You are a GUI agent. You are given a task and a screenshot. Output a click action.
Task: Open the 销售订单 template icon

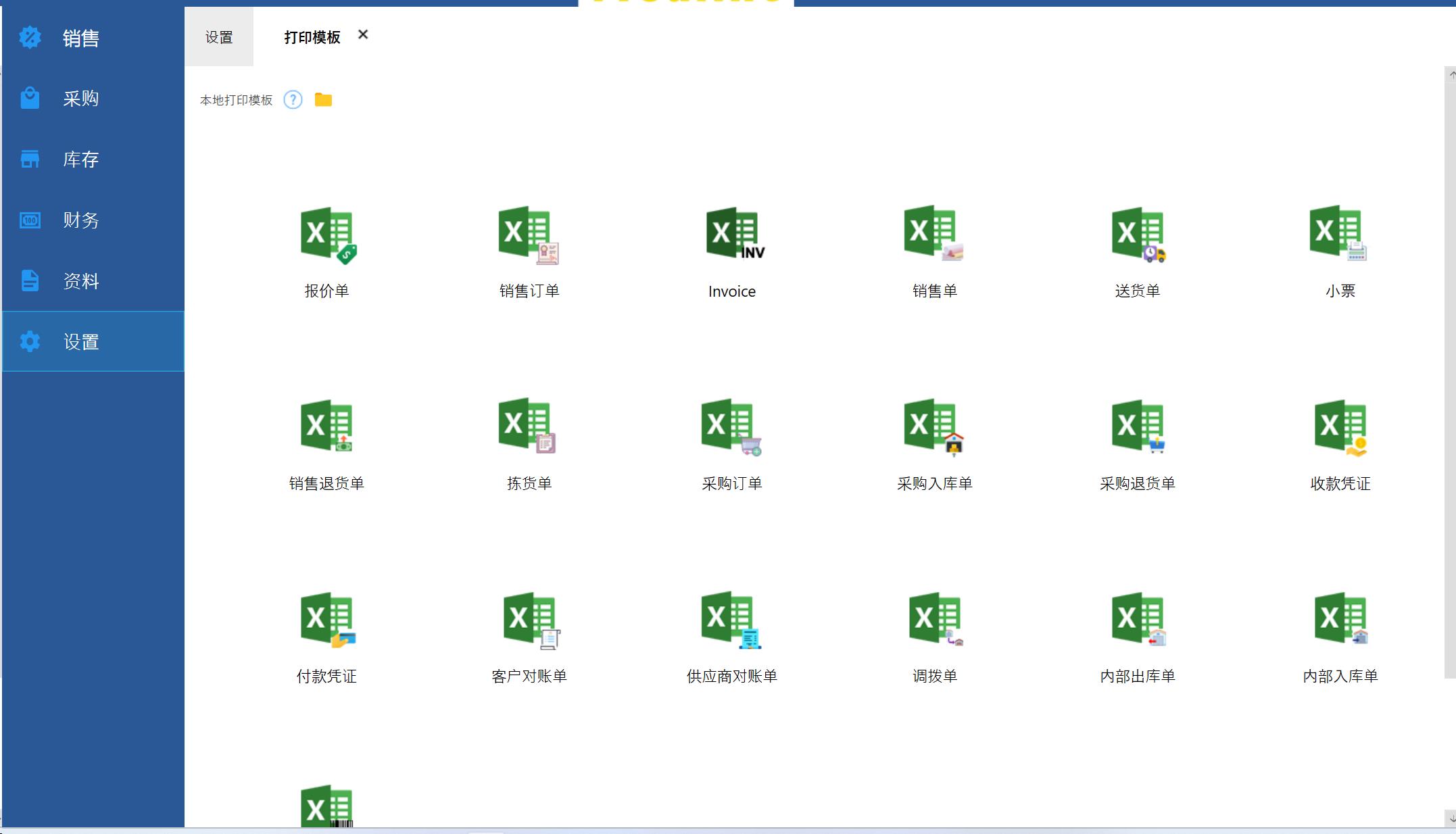(529, 235)
